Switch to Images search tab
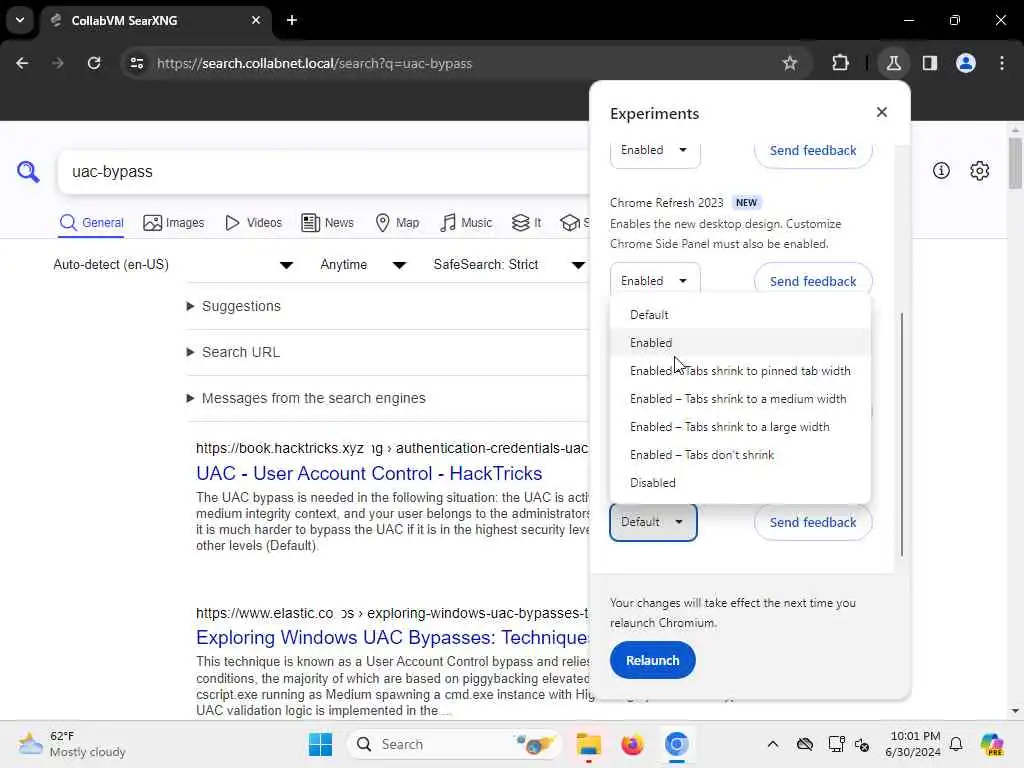Screen dimensions: 1024x768 (x=174, y=223)
